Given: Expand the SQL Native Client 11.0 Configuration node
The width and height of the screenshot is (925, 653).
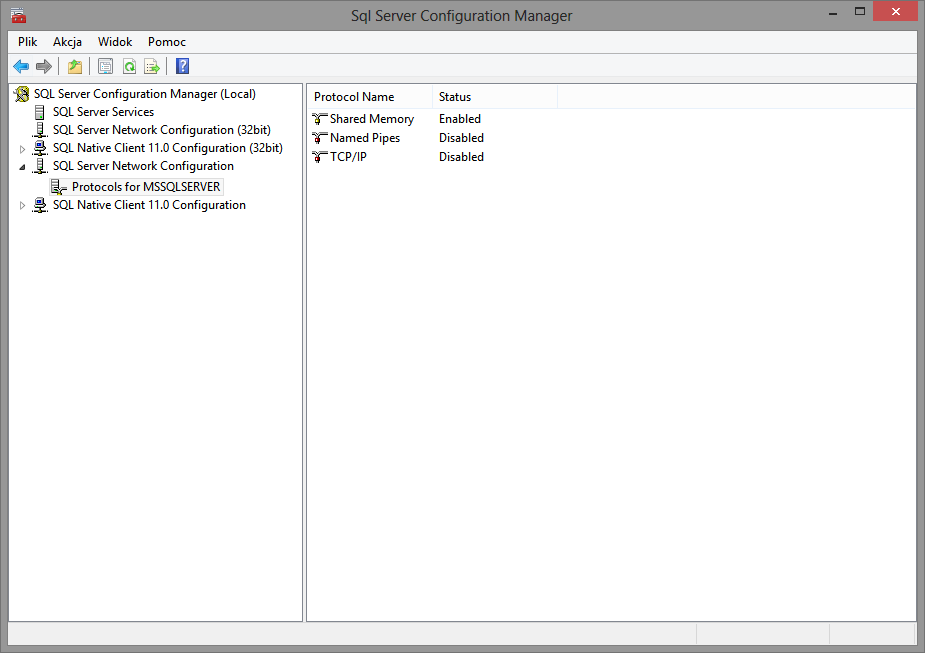Looking at the screenshot, I should pos(23,206).
